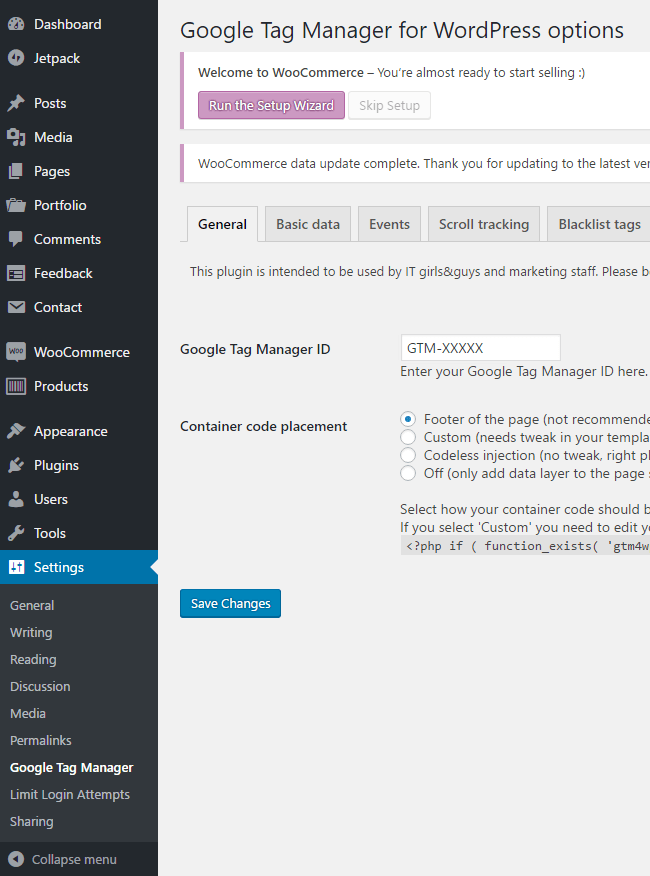The image size is (650, 876).
Task: Open Media under Settings submenu
Action: [27, 713]
